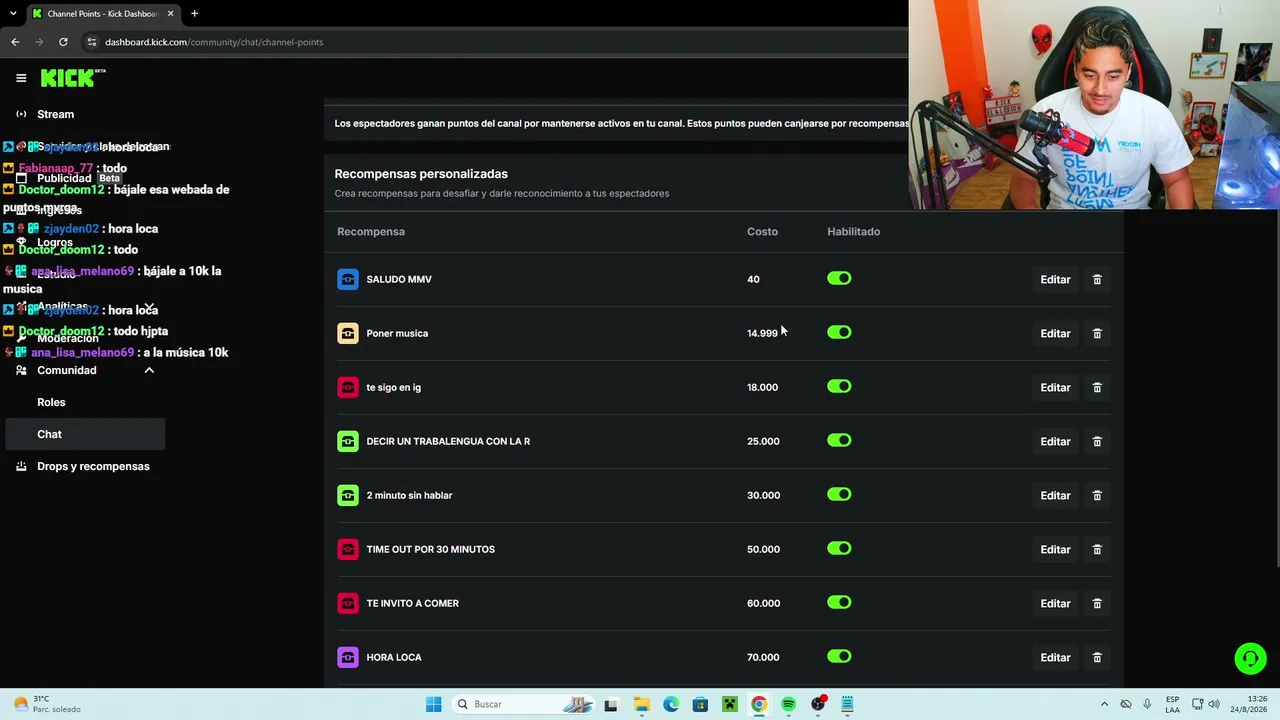Turn off the TE INVITO A COMER reward
Image resolution: width=1280 pixels, height=720 pixels.
click(839, 602)
